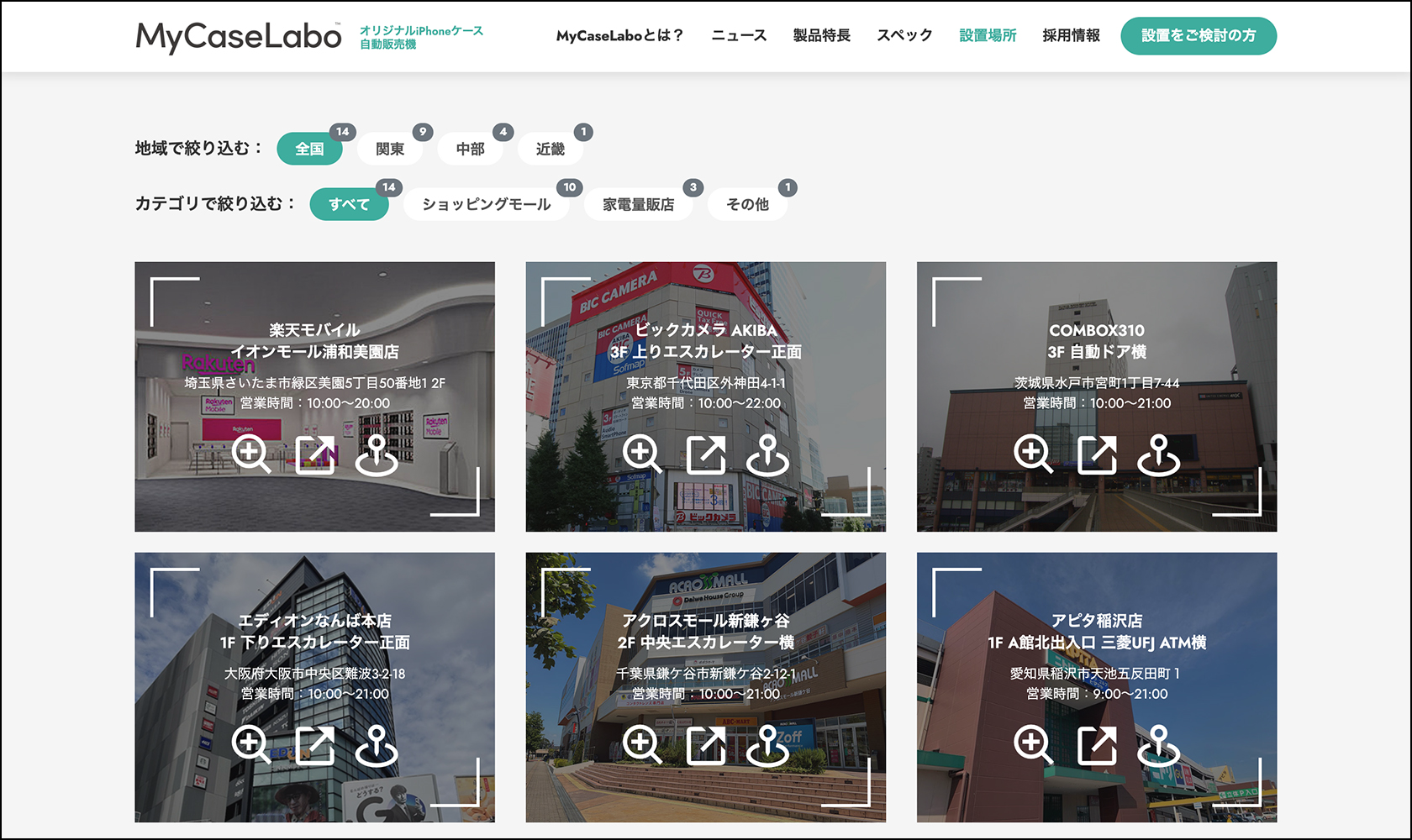Filter region by 関東
The width and height of the screenshot is (1412, 840).
(390, 149)
